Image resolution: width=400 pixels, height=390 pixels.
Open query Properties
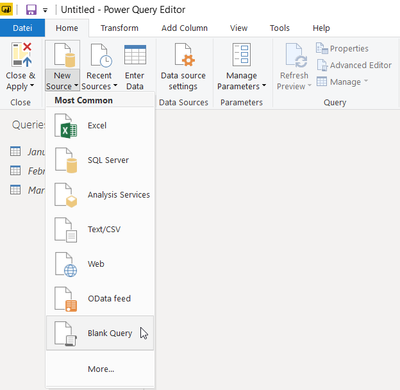[342, 49]
